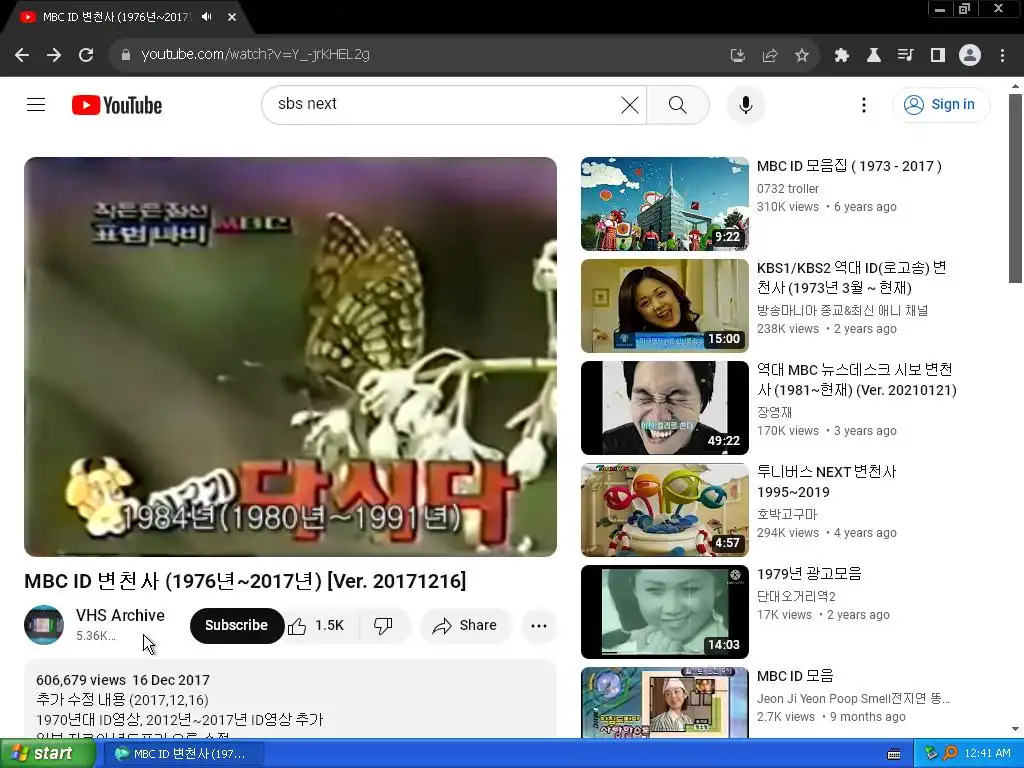Click the video player to pause
Image resolution: width=1024 pixels, height=768 pixels.
point(291,357)
